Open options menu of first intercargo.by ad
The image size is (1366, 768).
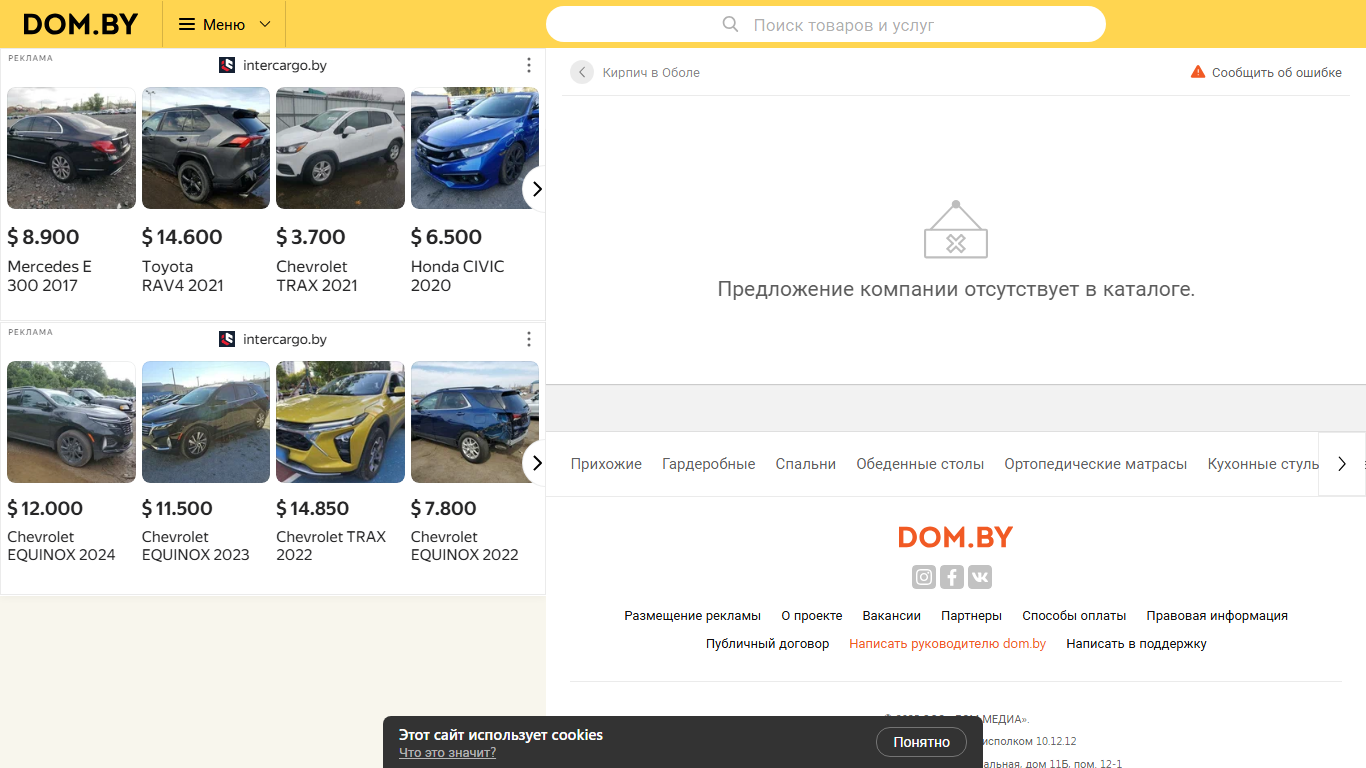point(529,65)
